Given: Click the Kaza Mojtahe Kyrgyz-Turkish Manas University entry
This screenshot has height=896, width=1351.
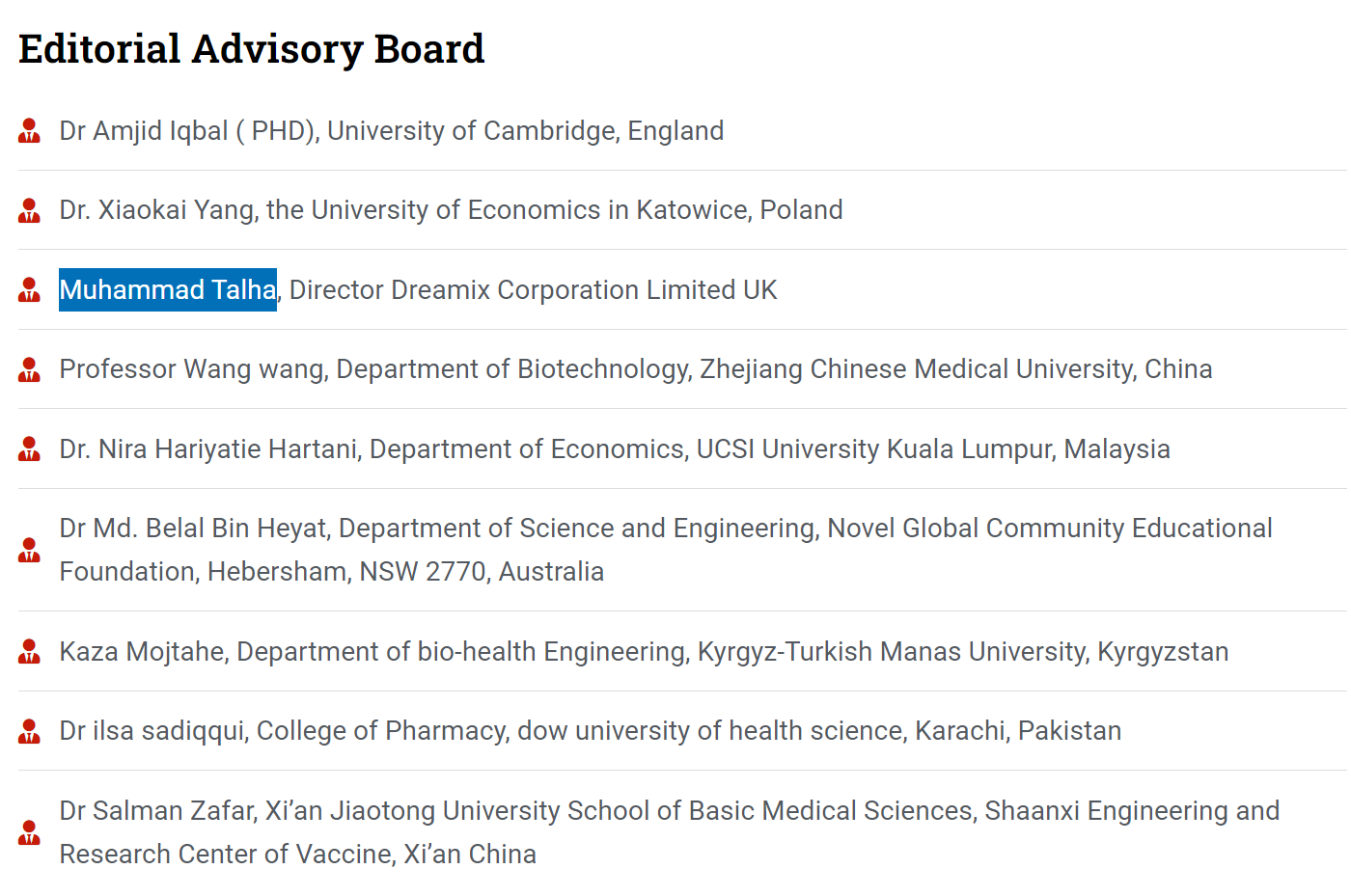Looking at the screenshot, I should 644,652.
